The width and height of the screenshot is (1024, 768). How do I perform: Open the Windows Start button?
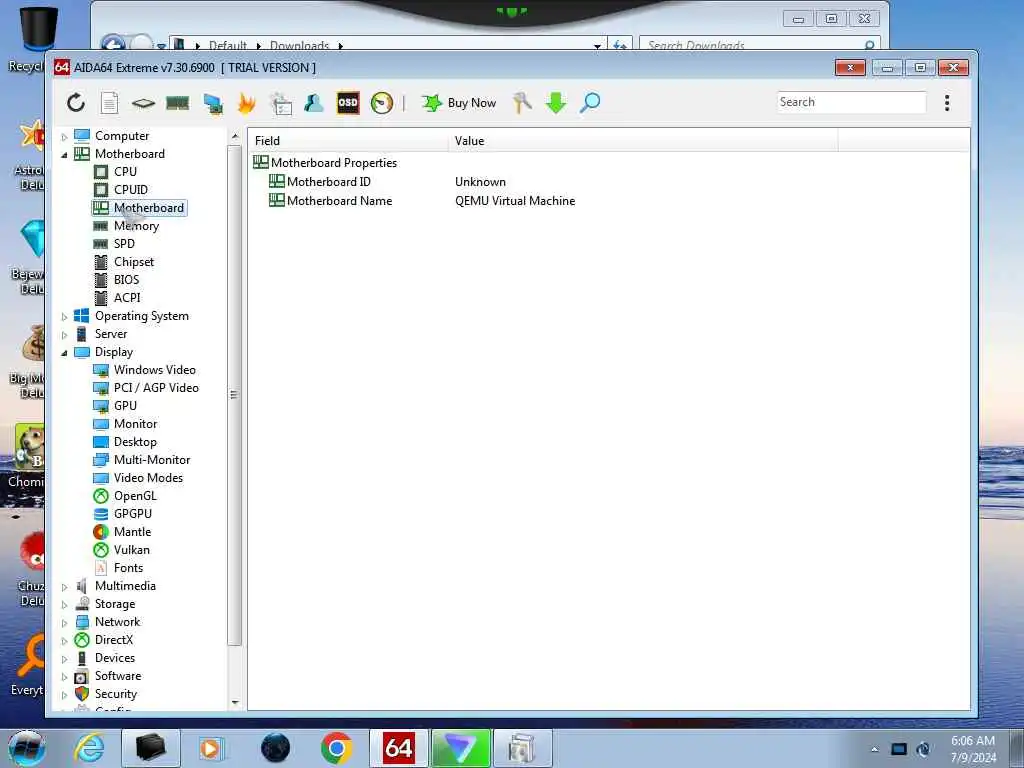[x=27, y=748]
